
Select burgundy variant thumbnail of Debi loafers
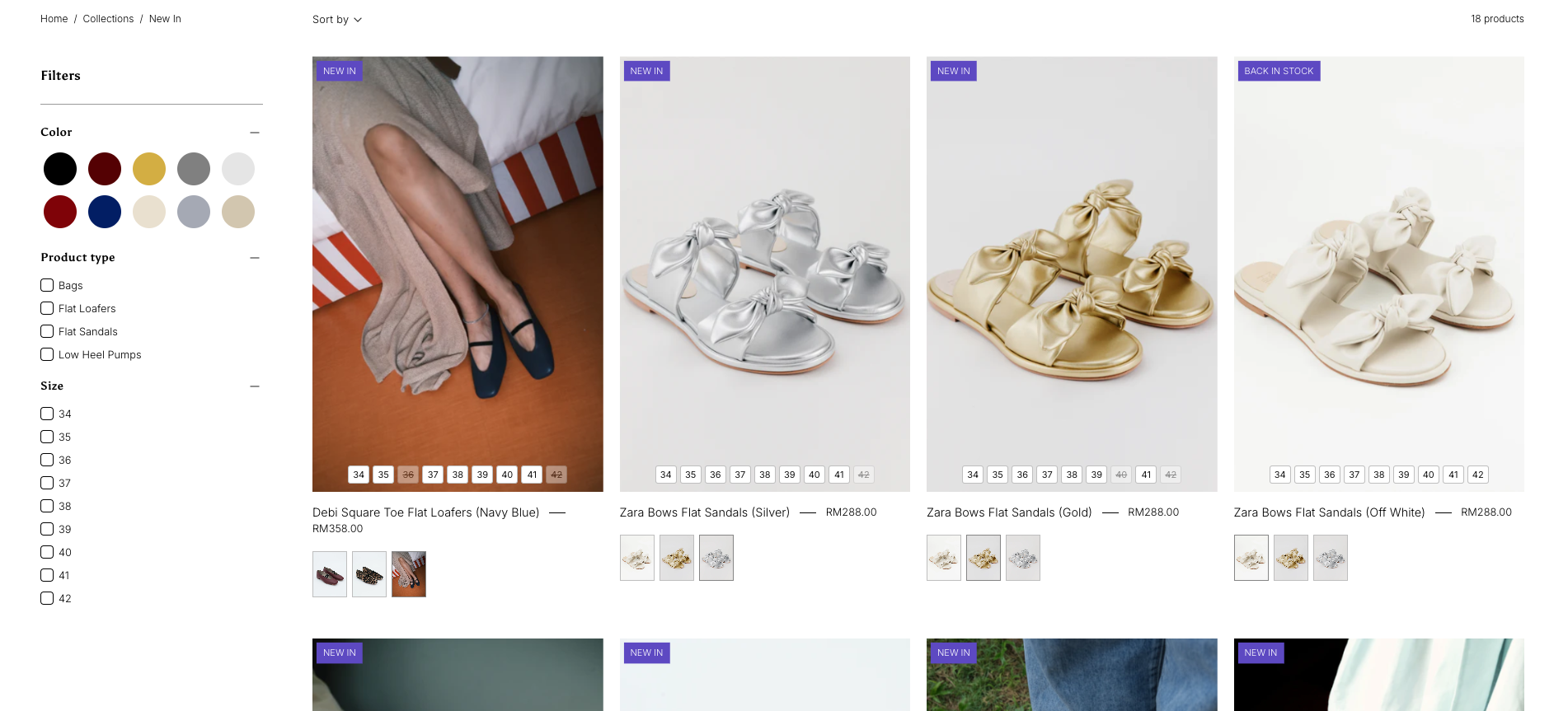[330, 574]
